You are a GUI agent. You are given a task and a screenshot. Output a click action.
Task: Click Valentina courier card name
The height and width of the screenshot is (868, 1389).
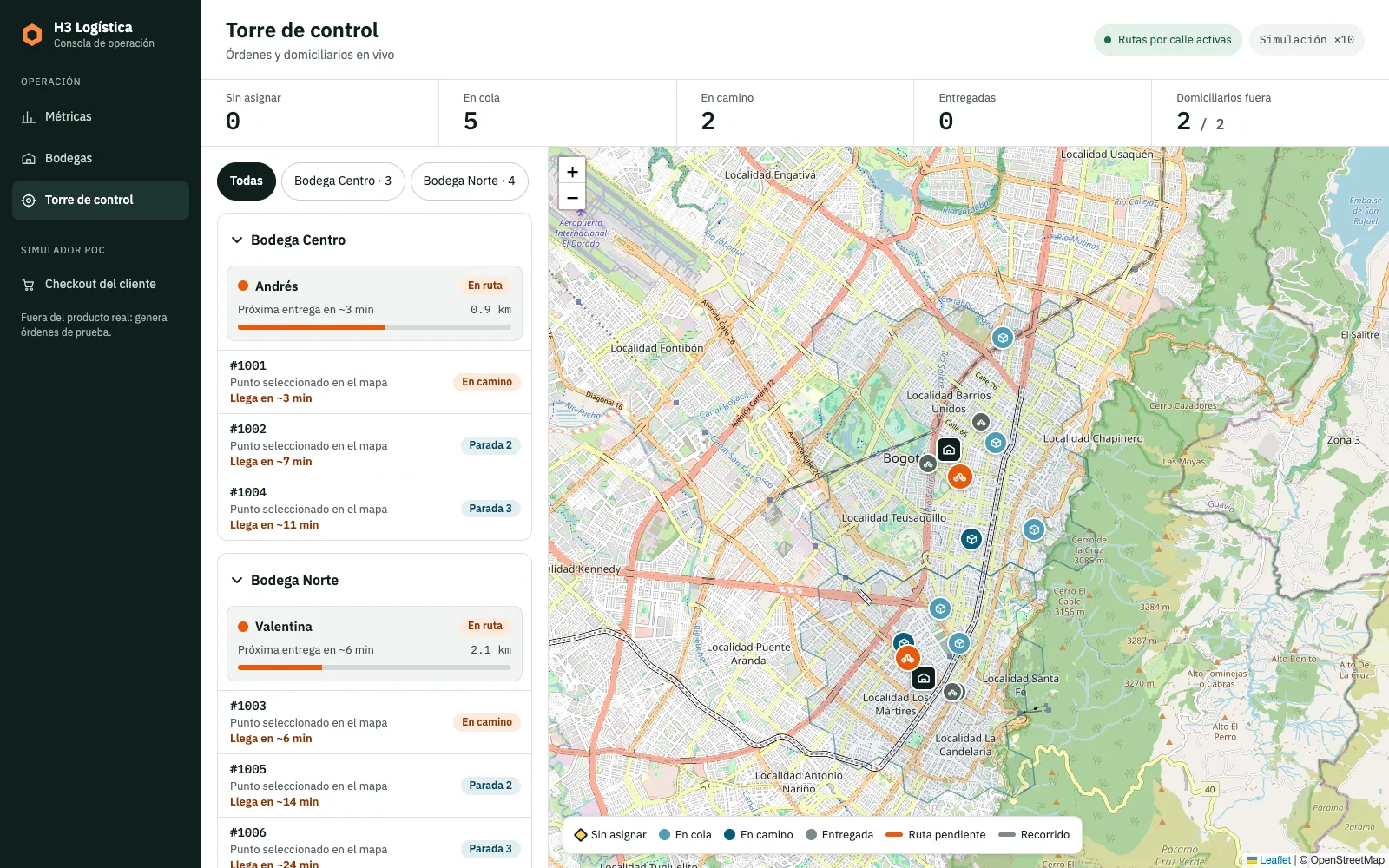point(284,627)
